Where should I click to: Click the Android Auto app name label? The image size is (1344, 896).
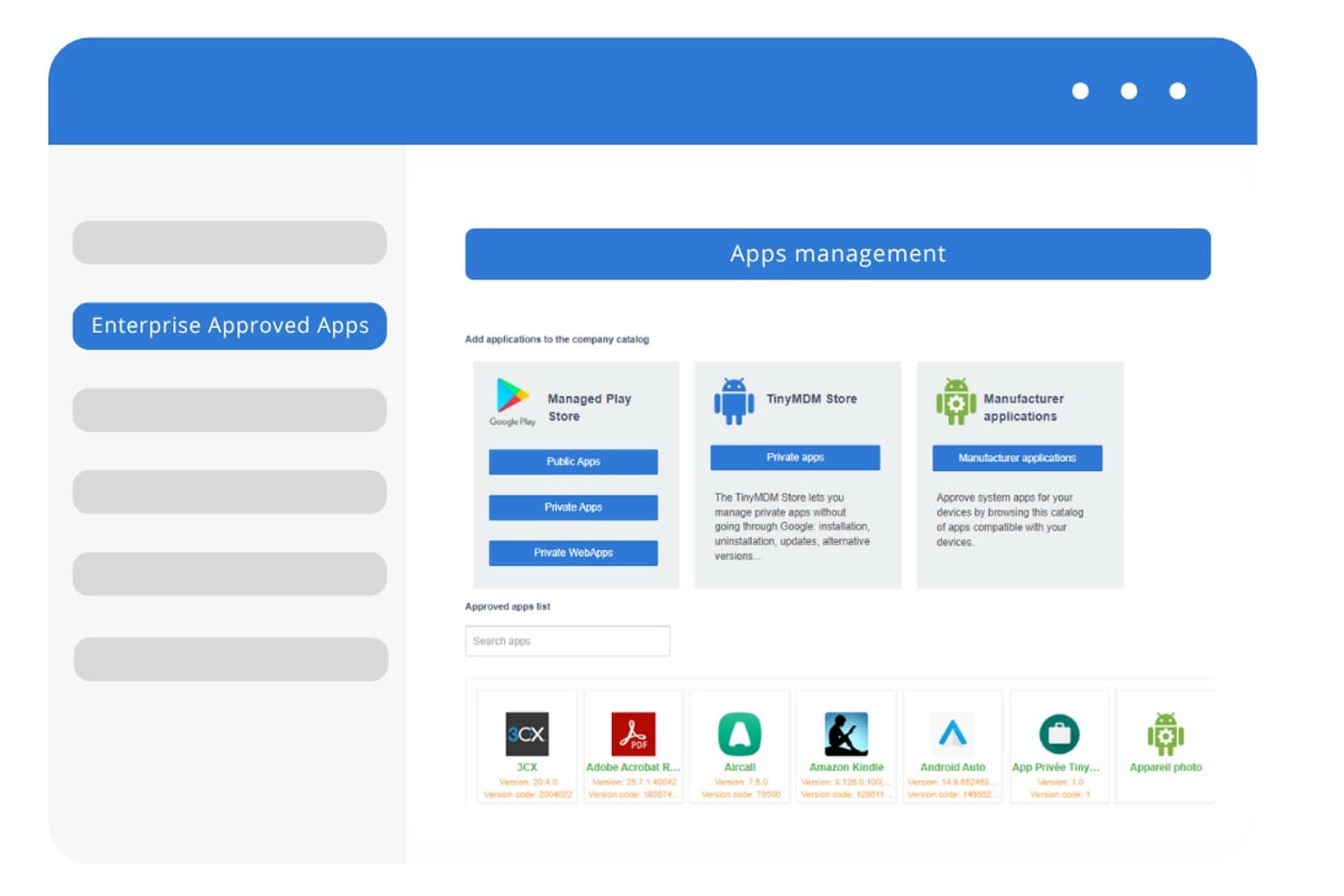pyautogui.click(x=953, y=767)
